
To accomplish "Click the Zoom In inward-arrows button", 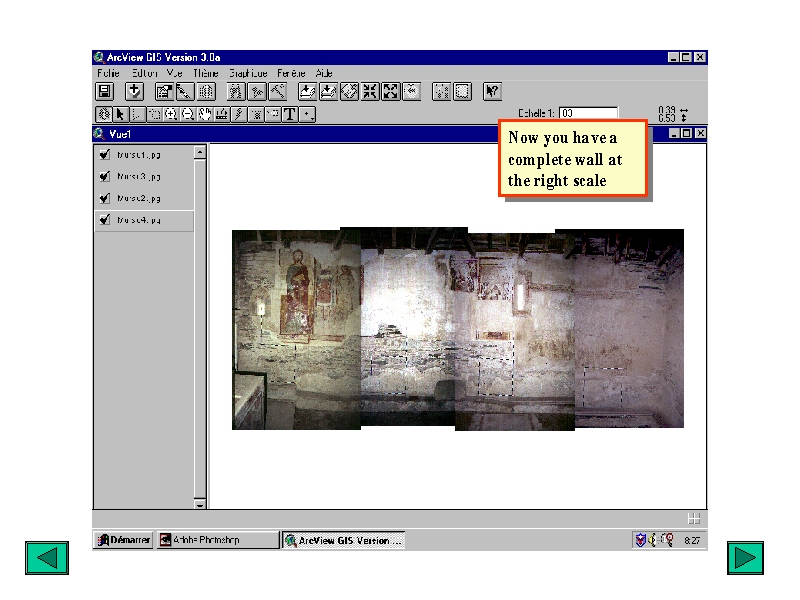I will click(370, 92).
